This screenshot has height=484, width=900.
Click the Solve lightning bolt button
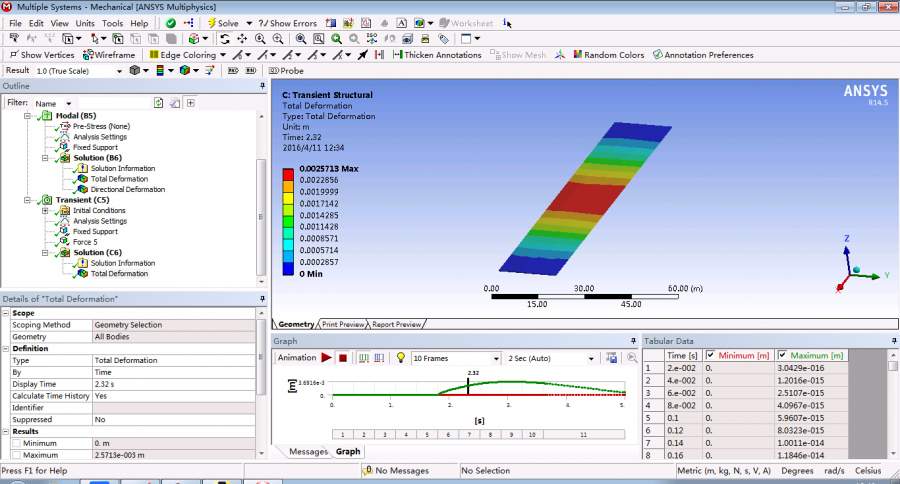223,23
